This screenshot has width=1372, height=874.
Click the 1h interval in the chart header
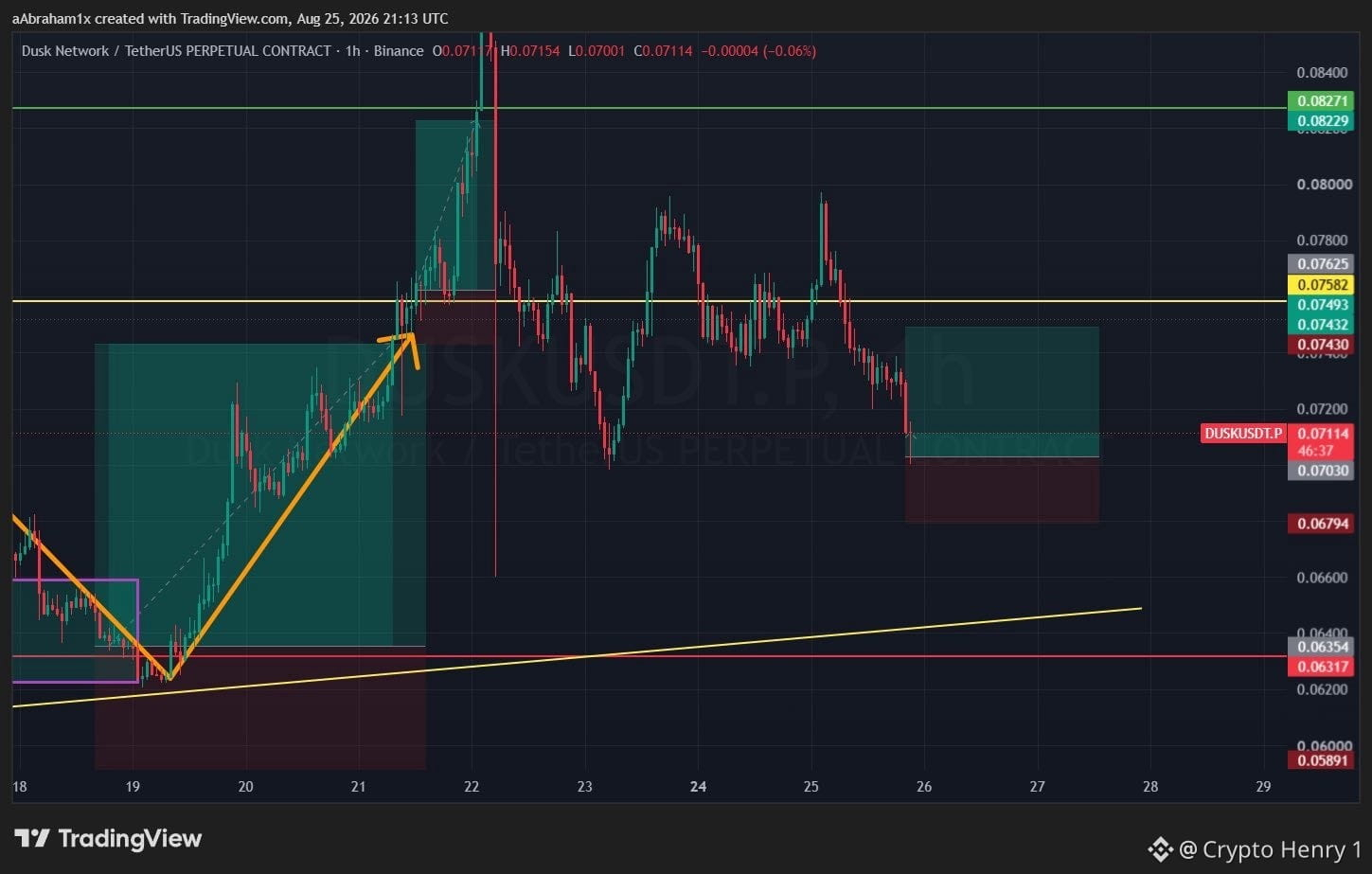click(352, 51)
